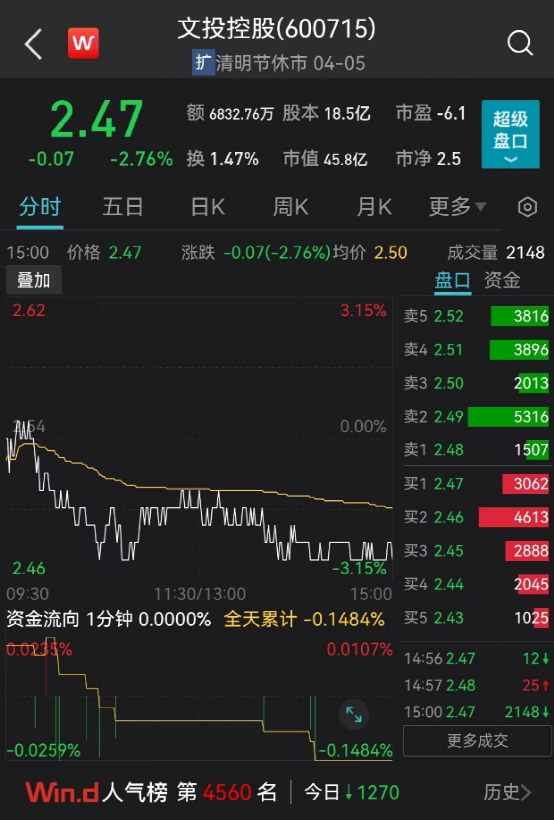The height and width of the screenshot is (820, 554).
Task: Tap 成交量 2148 volume value
Action: click(496, 253)
